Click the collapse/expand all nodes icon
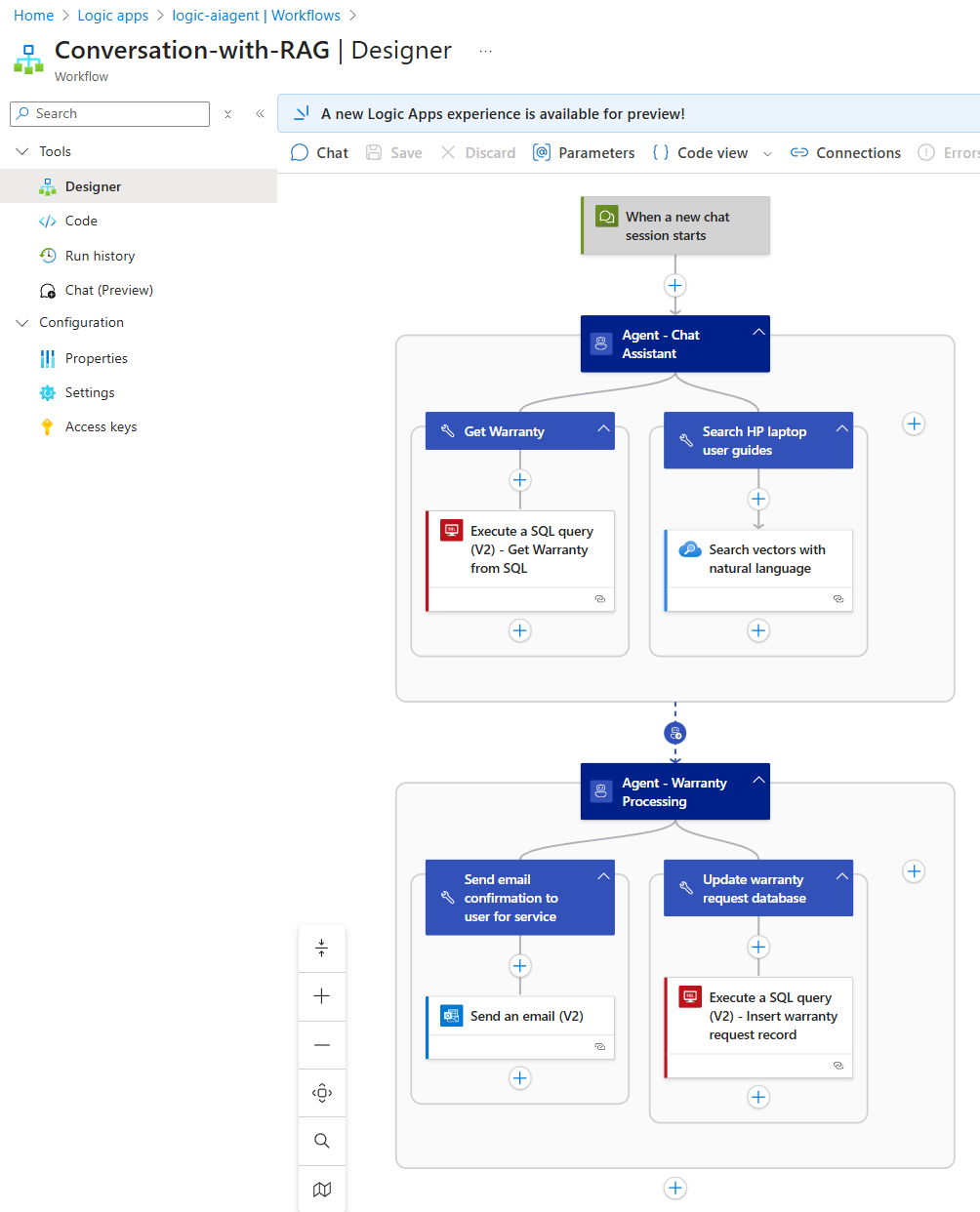 (x=322, y=948)
